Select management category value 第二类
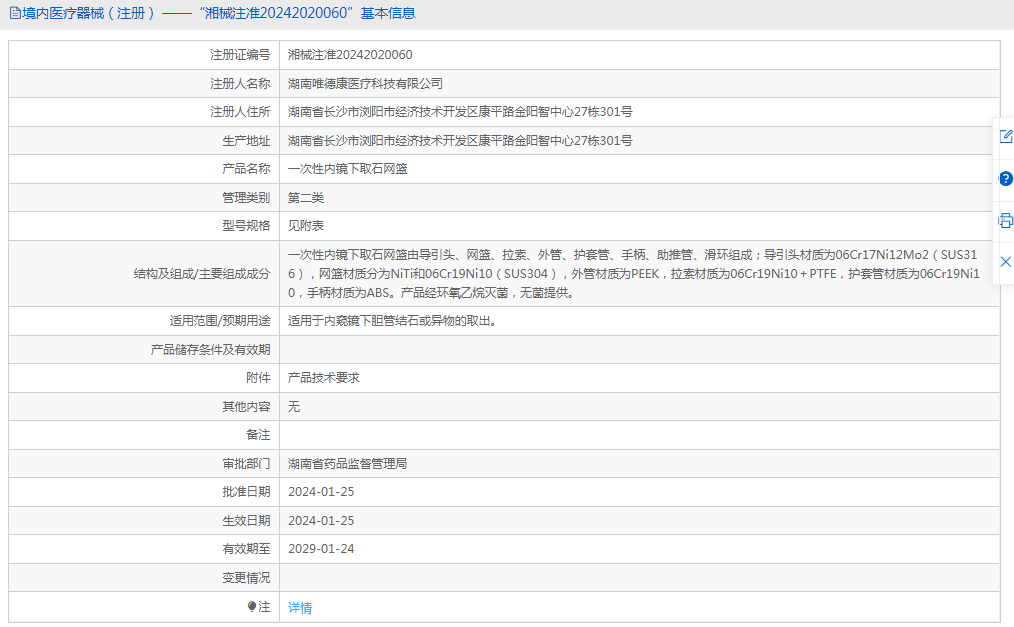 coord(306,198)
